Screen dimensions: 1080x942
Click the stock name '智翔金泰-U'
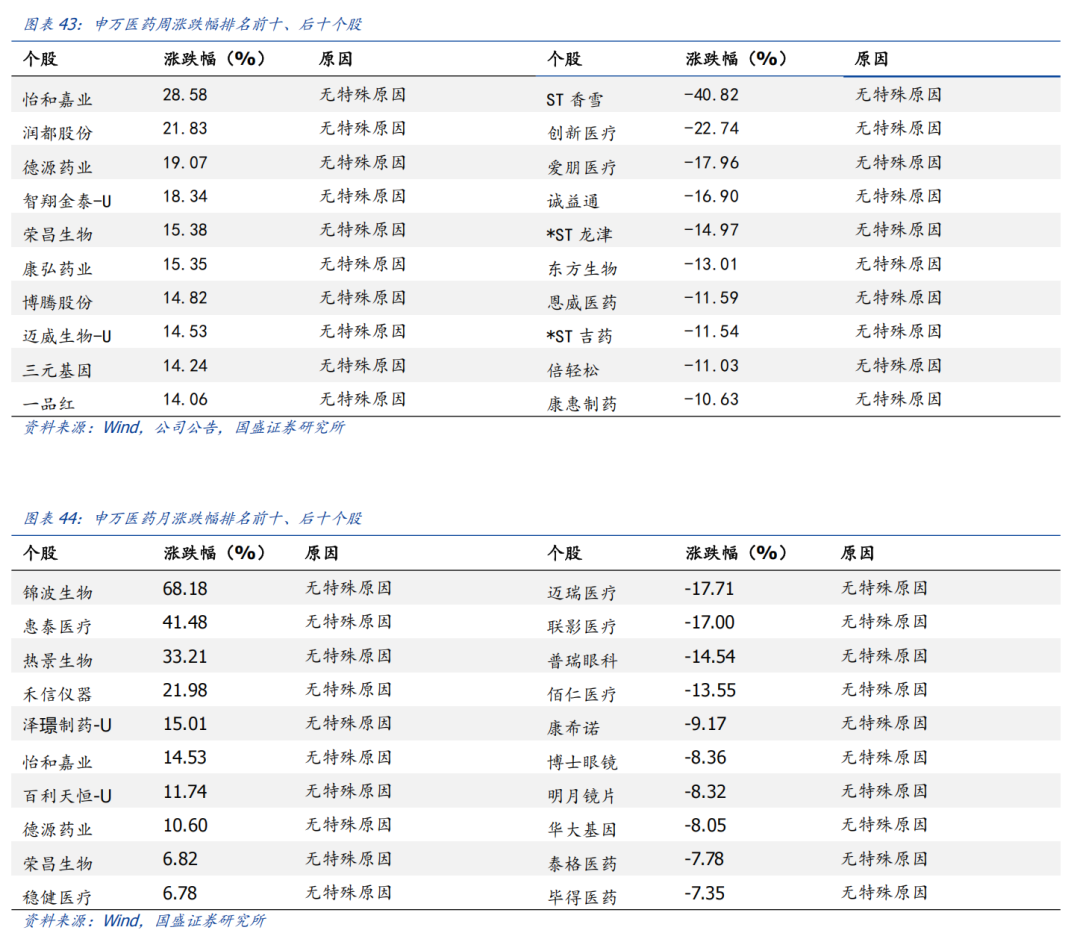pos(67,201)
